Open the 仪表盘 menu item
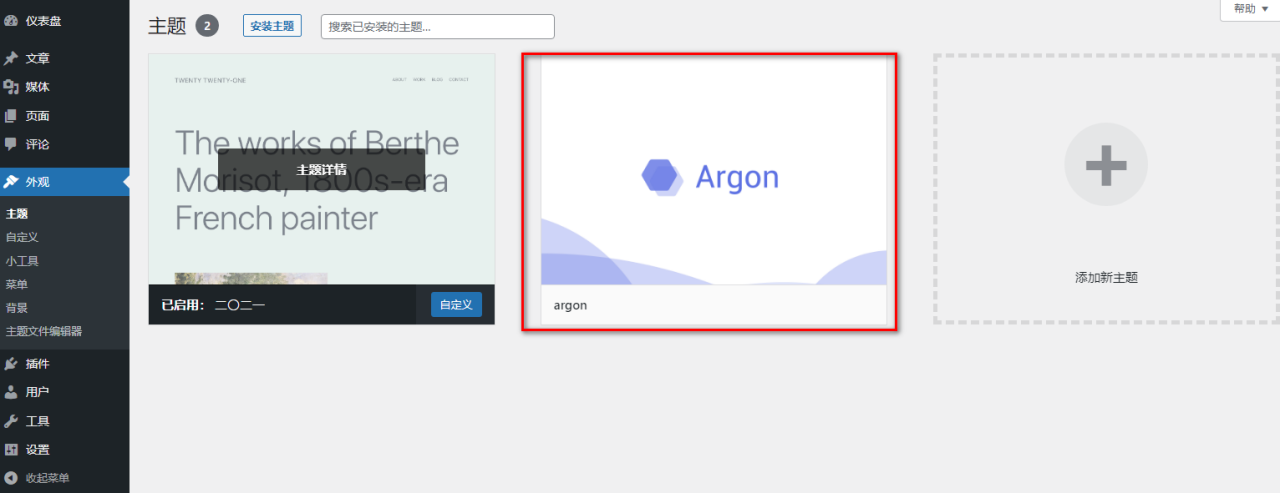 tap(64, 20)
